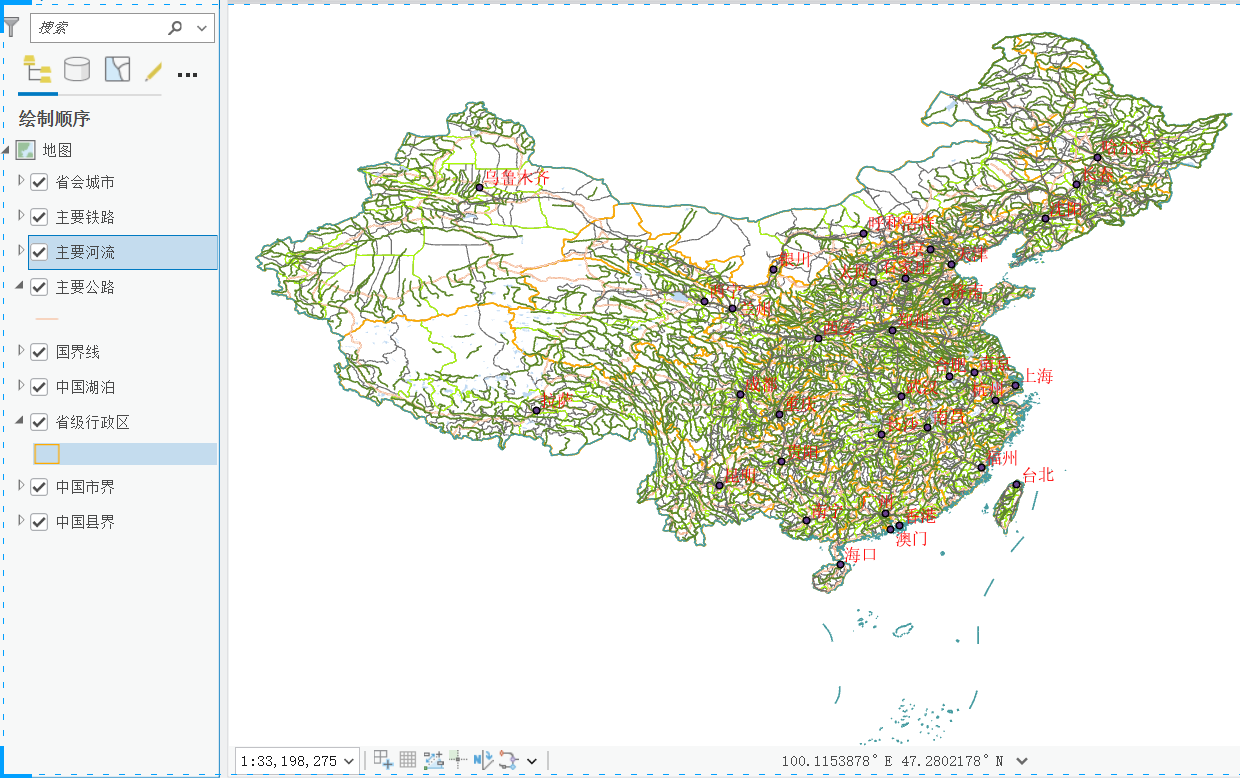The height and width of the screenshot is (778, 1240).
Task: Click the 省级行政区 polygon symbol swatch
Action: (x=47, y=454)
